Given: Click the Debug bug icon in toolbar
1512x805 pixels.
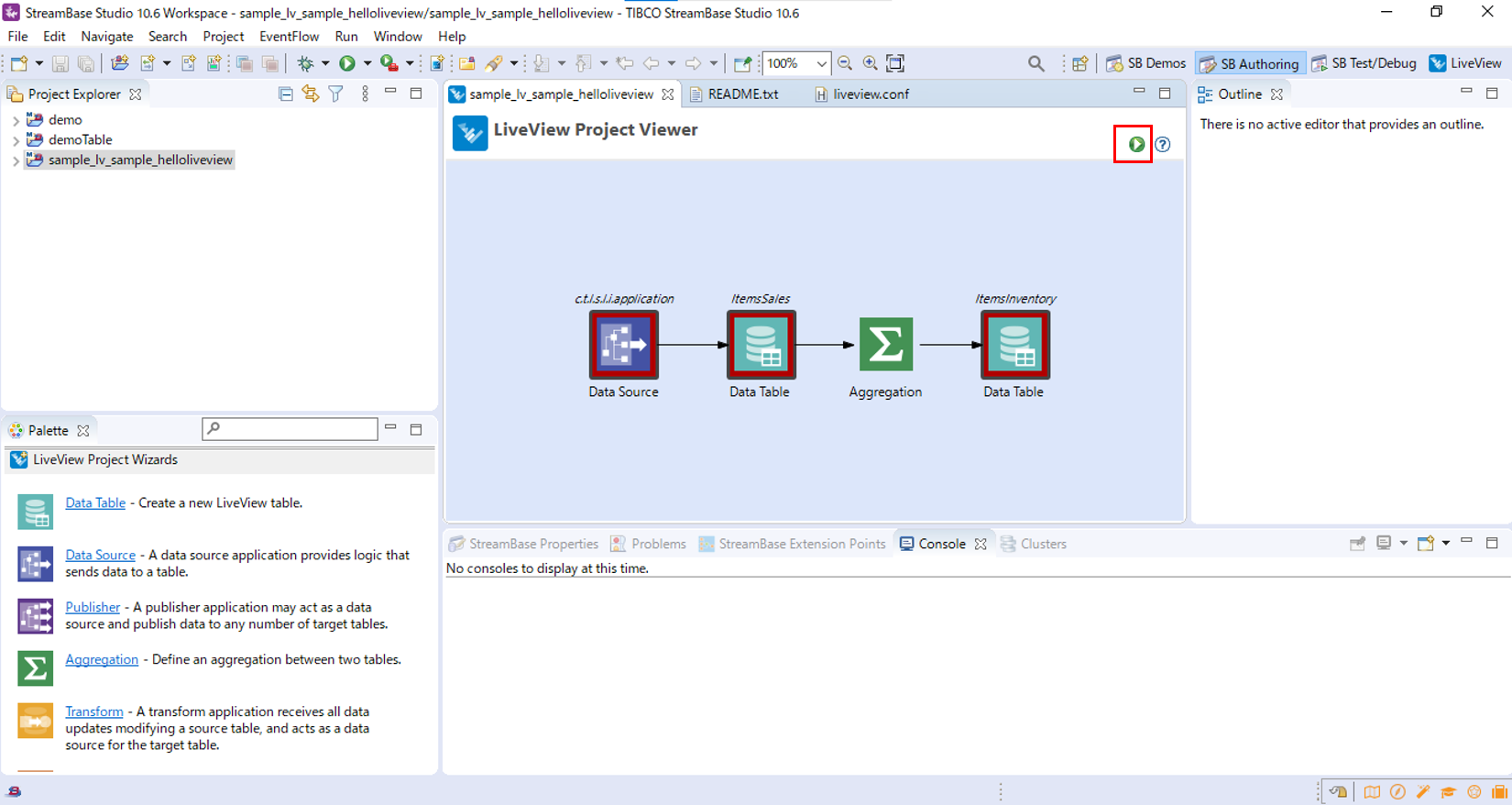Looking at the screenshot, I should (305, 63).
